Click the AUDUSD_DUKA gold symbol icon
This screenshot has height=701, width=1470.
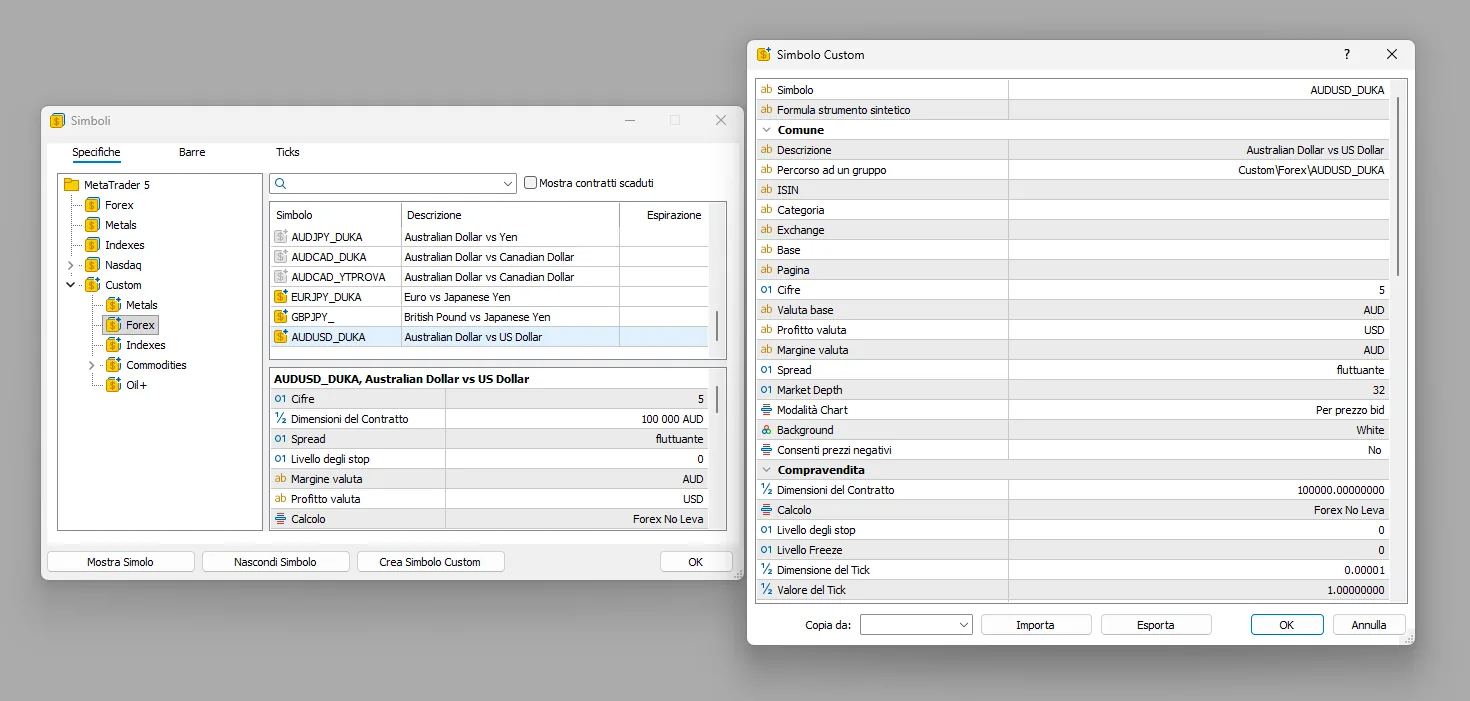pos(281,337)
